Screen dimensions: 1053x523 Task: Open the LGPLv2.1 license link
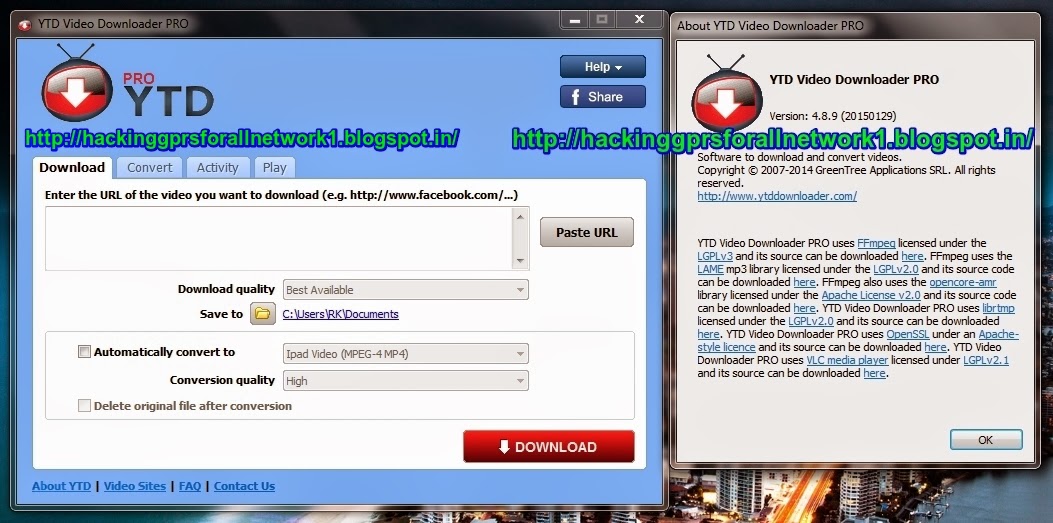pyautogui.click(x=986, y=360)
